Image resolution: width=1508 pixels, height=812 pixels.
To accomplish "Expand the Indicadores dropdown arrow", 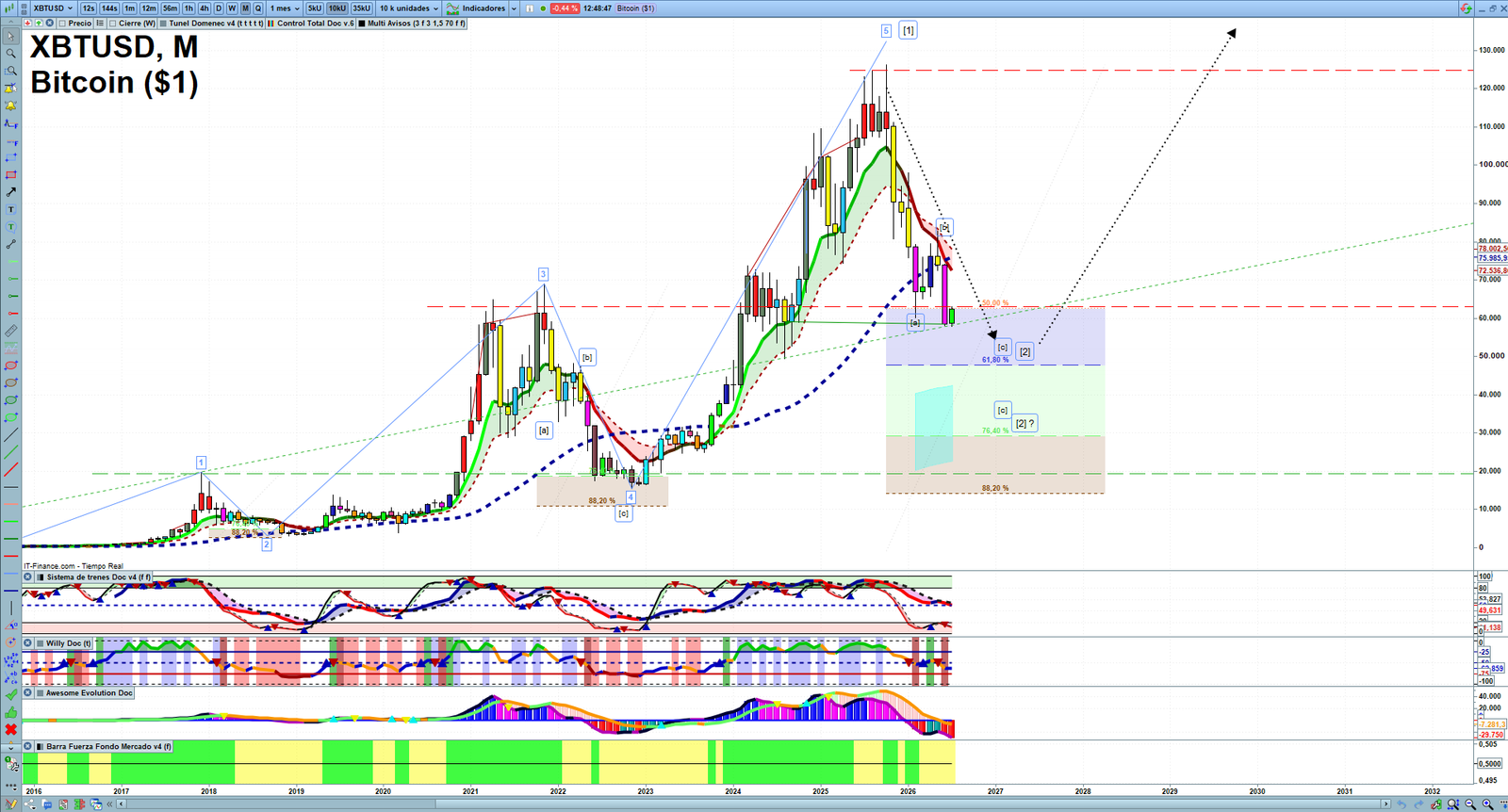I will click(x=514, y=8).
